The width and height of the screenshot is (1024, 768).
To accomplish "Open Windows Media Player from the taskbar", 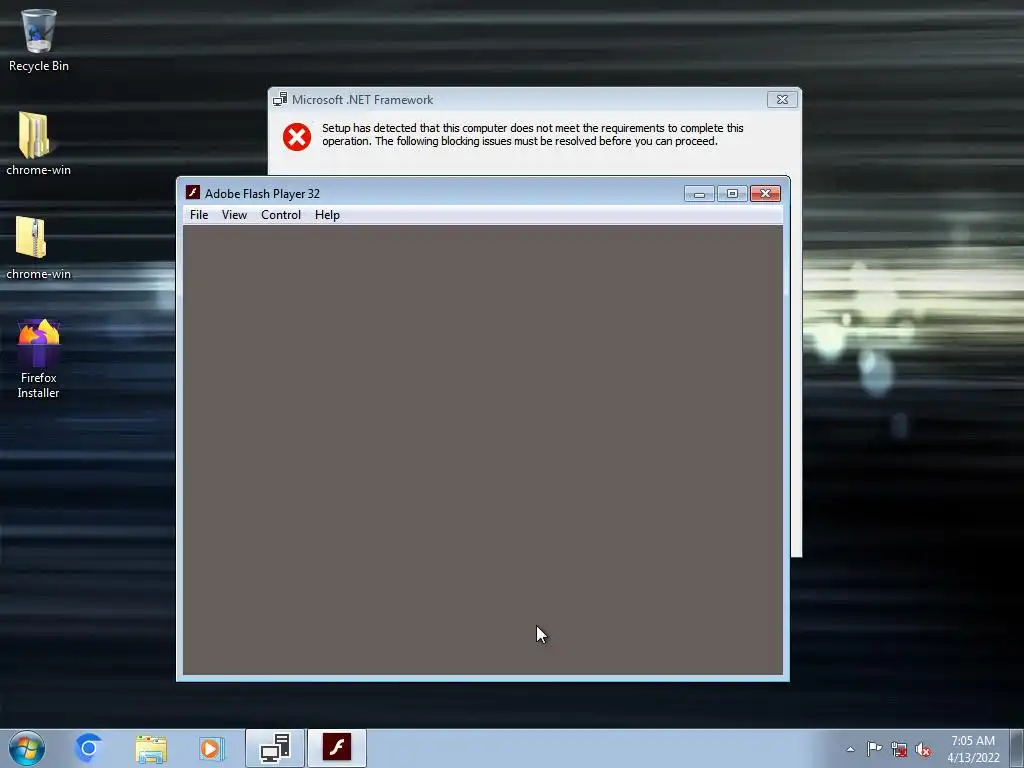I will [212, 748].
